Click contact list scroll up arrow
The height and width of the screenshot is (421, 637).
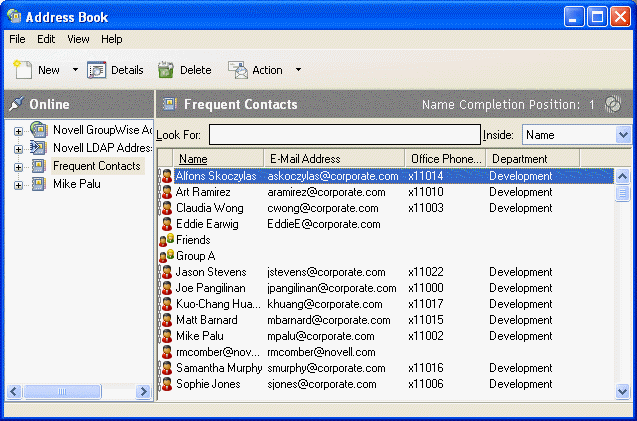pyautogui.click(x=622, y=176)
